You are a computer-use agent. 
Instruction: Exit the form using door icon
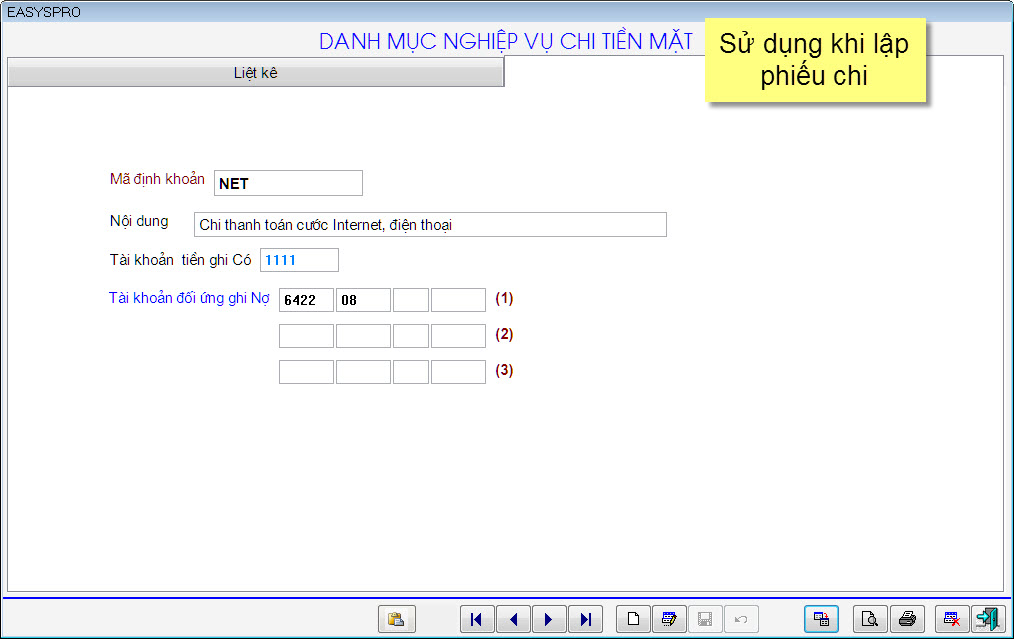988,619
